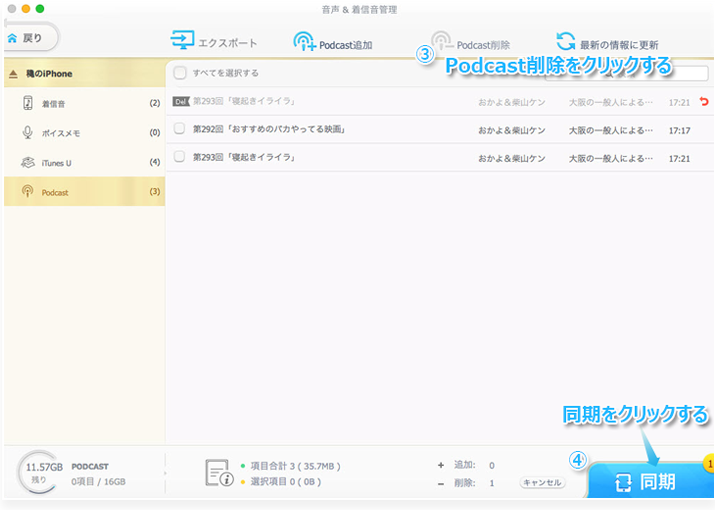Click the (2) count beside 着信音

(x=155, y=103)
